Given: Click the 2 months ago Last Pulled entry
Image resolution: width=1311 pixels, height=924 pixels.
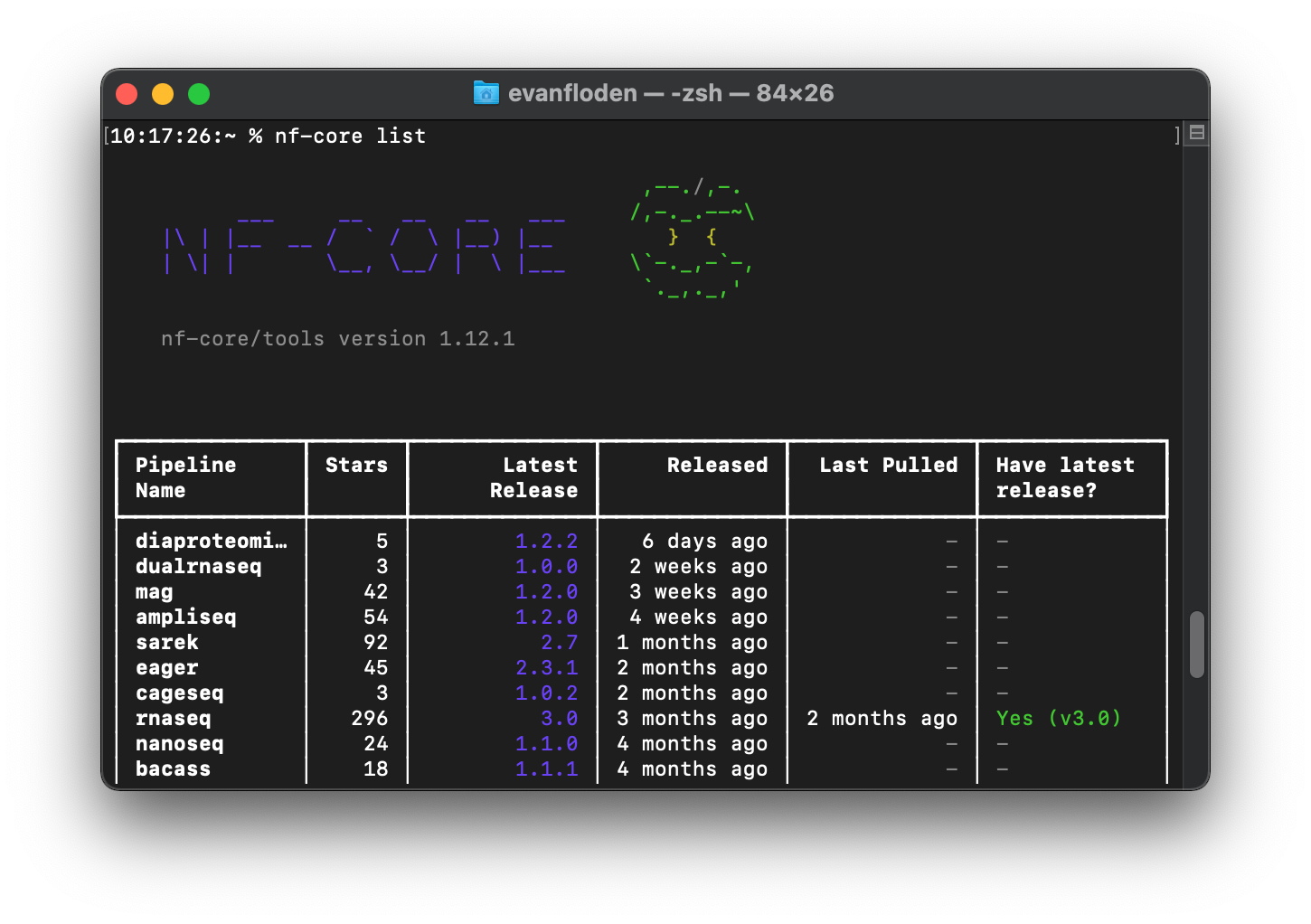Looking at the screenshot, I should (882, 718).
